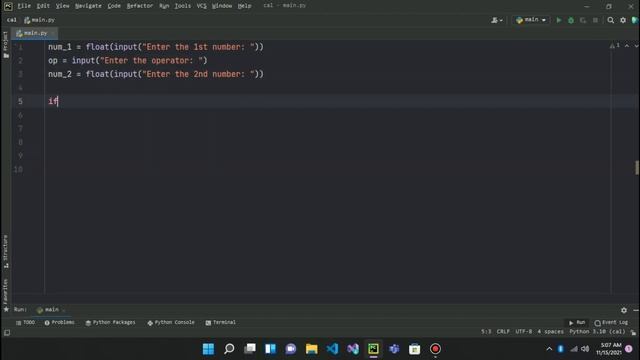This screenshot has height=360, width=640.
Task: Open the Problems tool window
Action: click(60, 322)
